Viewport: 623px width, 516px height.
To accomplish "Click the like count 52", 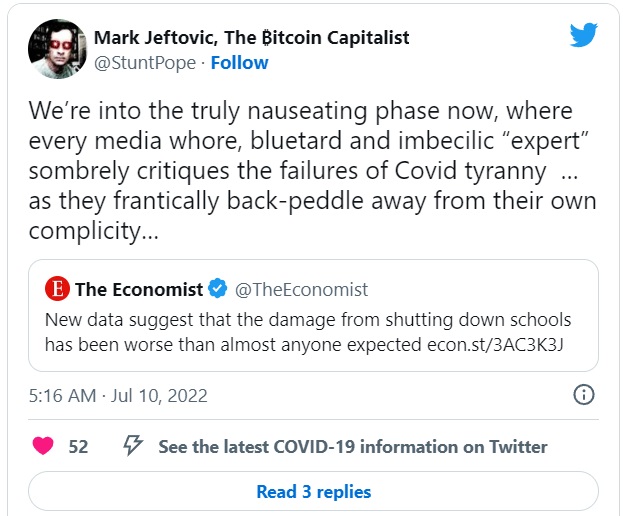I will pyautogui.click(x=78, y=447).
